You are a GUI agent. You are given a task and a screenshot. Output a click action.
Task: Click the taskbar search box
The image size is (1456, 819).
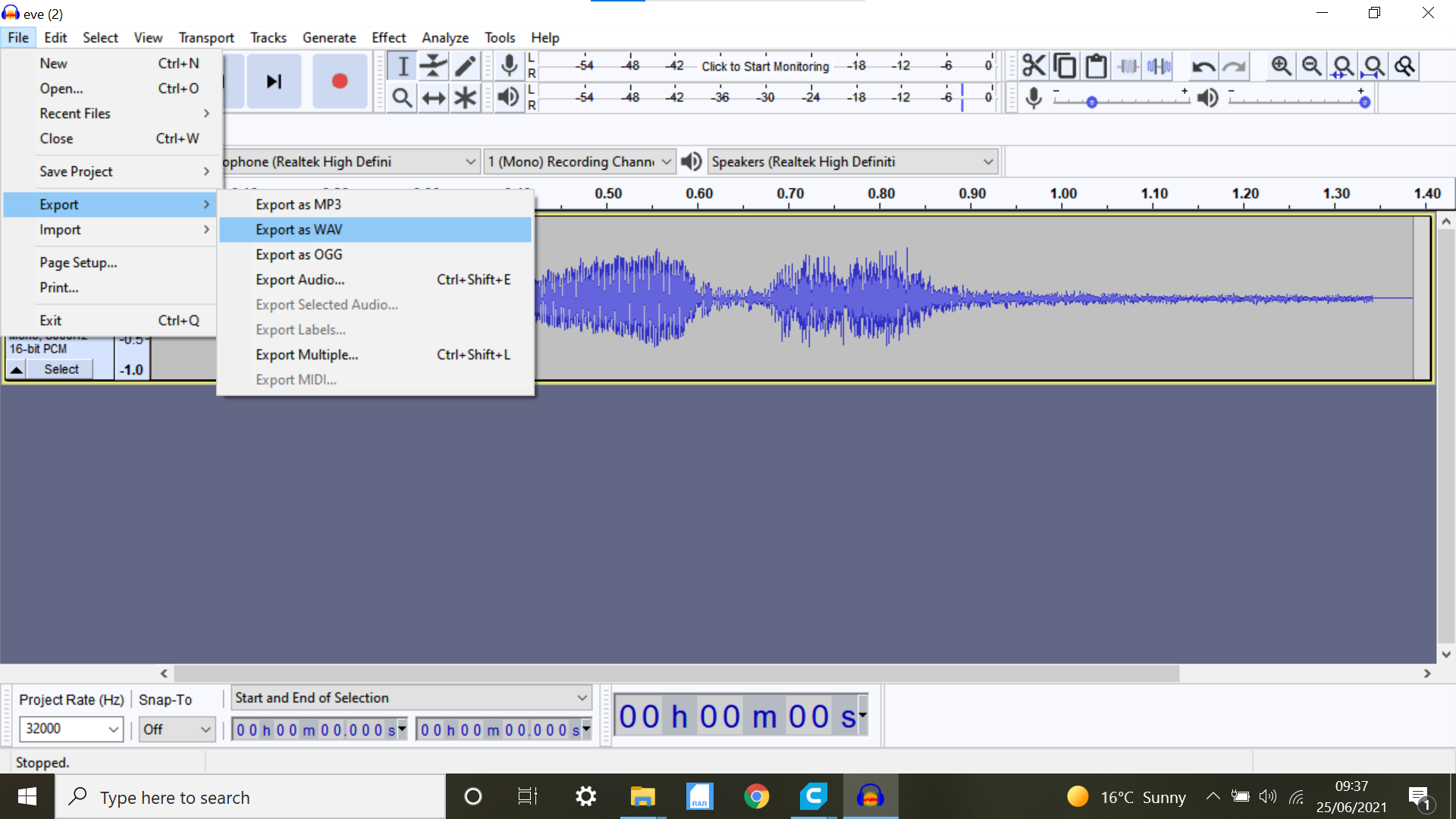pyautogui.click(x=250, y=796)
